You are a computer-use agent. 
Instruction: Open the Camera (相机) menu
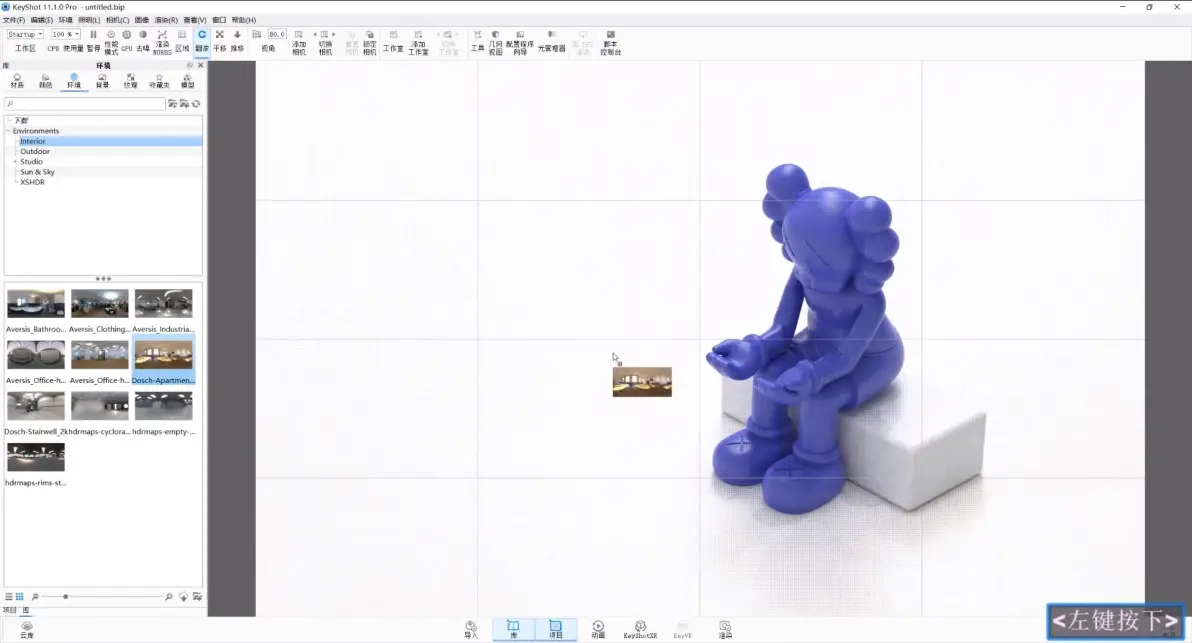point(117,20)
